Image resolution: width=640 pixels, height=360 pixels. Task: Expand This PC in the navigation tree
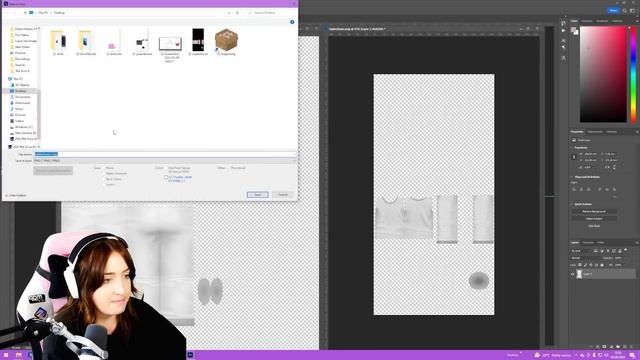coord(6,79)
